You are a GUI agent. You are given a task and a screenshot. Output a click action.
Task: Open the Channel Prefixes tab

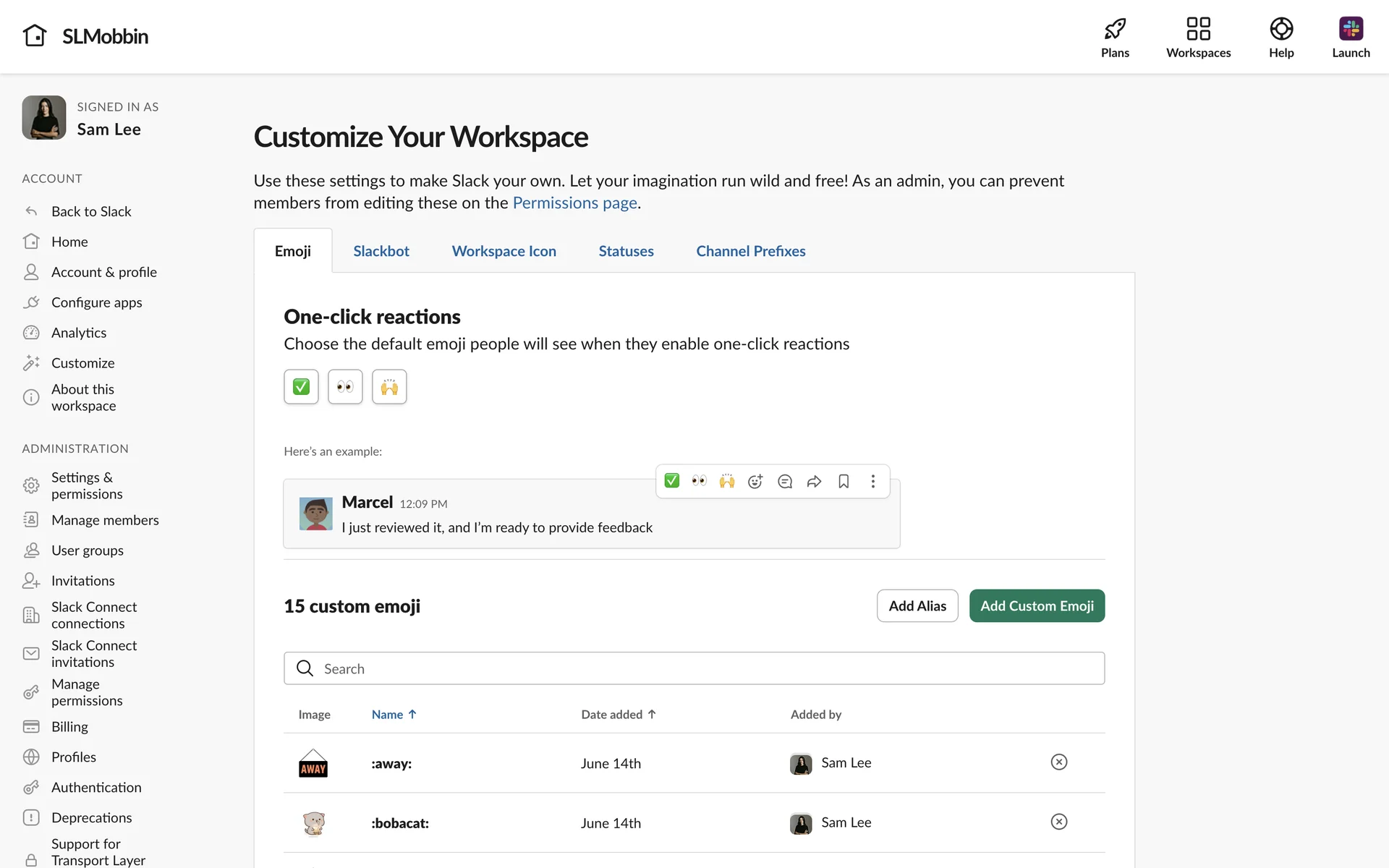[750, 251]
